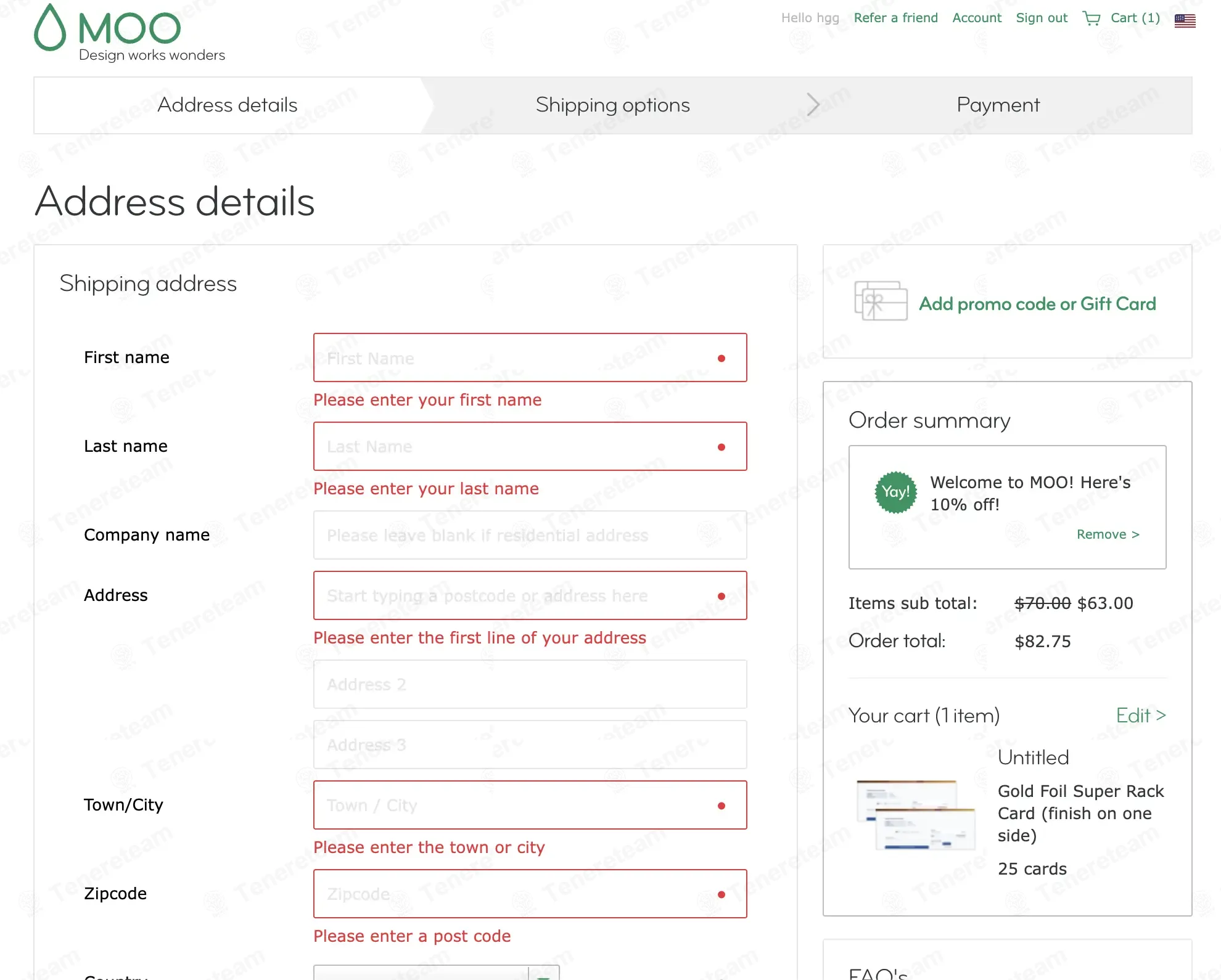Click the '$63.00' discounted subtotal

click(x=1104, y=603)
